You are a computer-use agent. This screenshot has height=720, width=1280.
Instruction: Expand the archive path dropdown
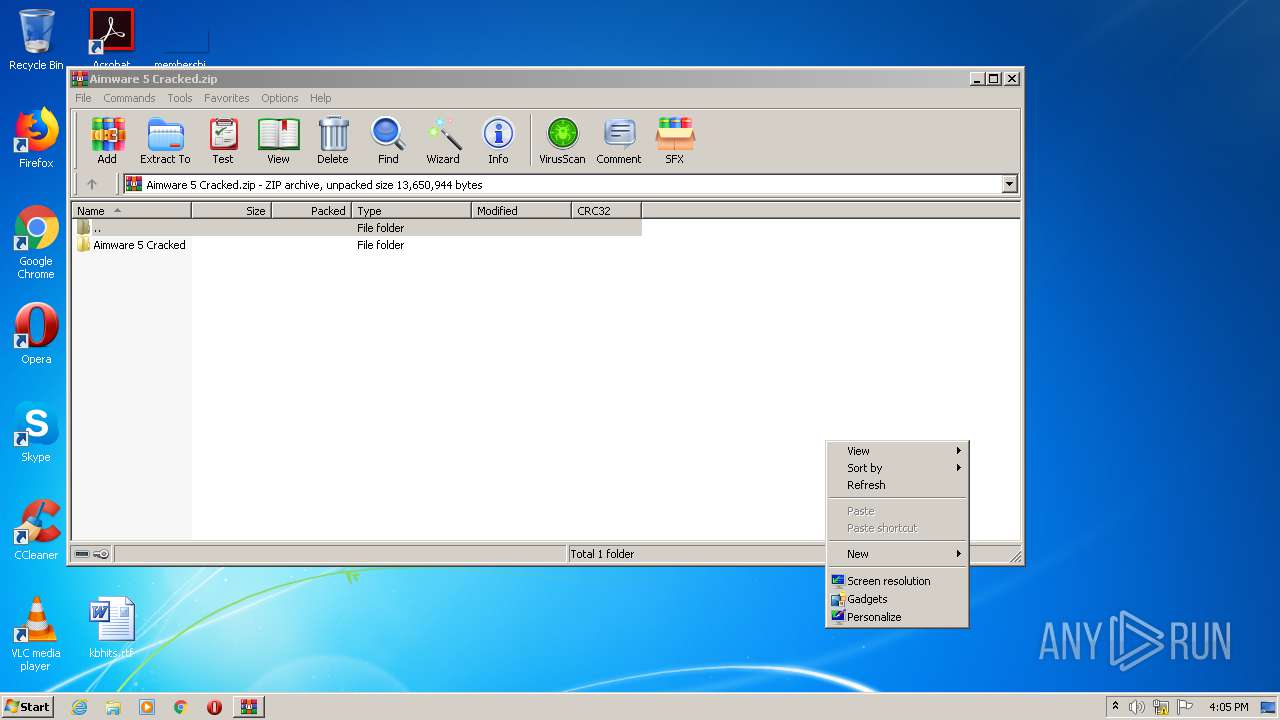tap(1009, 184)
